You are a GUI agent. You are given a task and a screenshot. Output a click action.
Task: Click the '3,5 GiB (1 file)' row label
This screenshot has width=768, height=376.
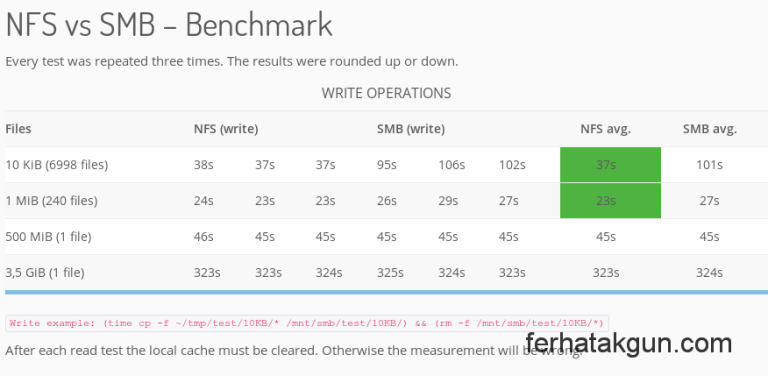[45, 273]
